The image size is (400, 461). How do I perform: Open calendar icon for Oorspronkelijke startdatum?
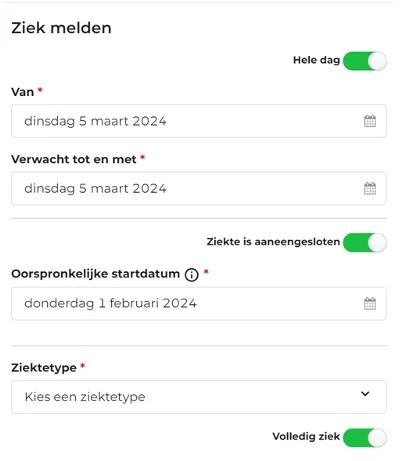tap(370, 303)
